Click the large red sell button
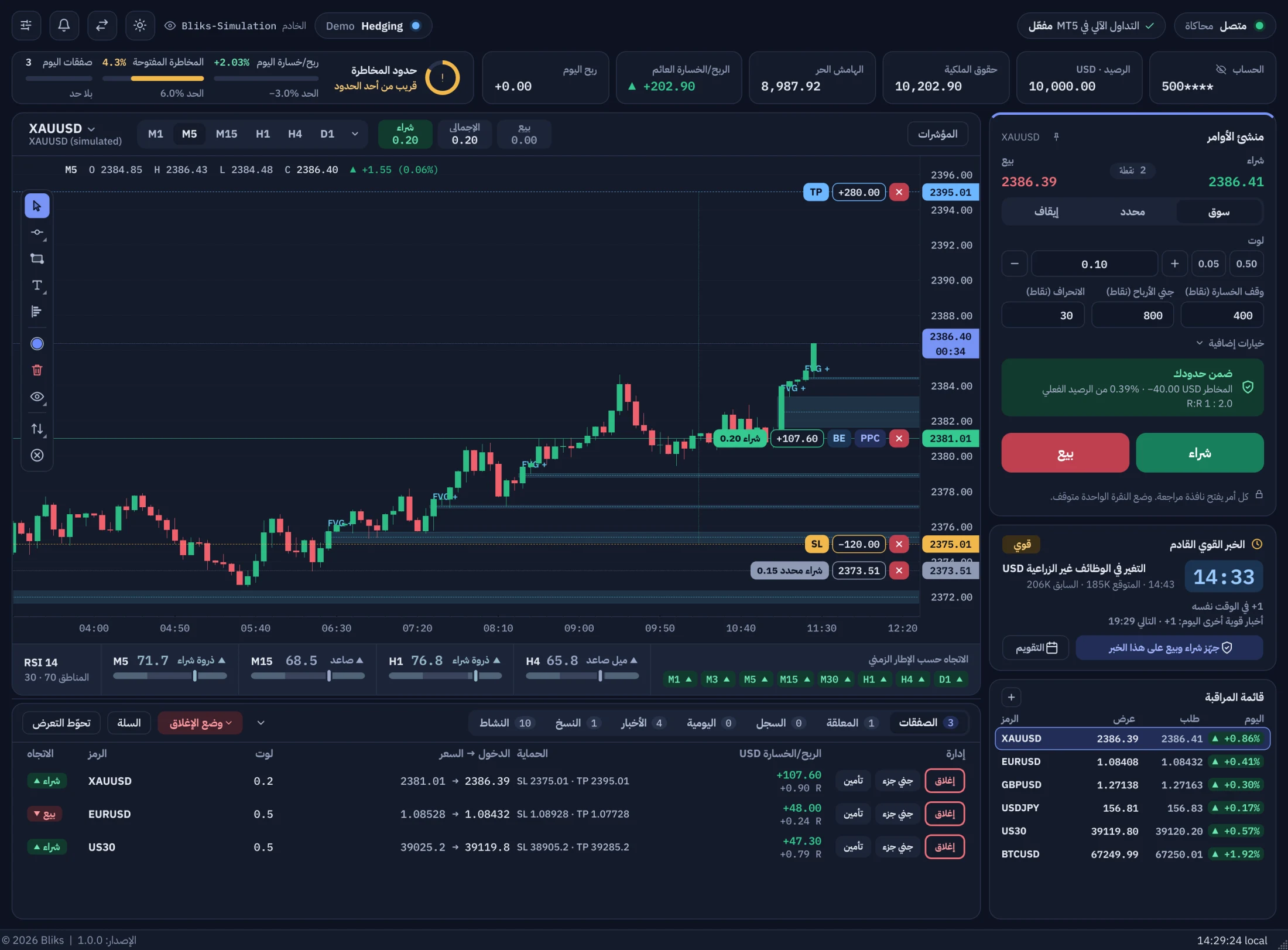Viewport: 1288px width, 950px height. point(1065,453)
